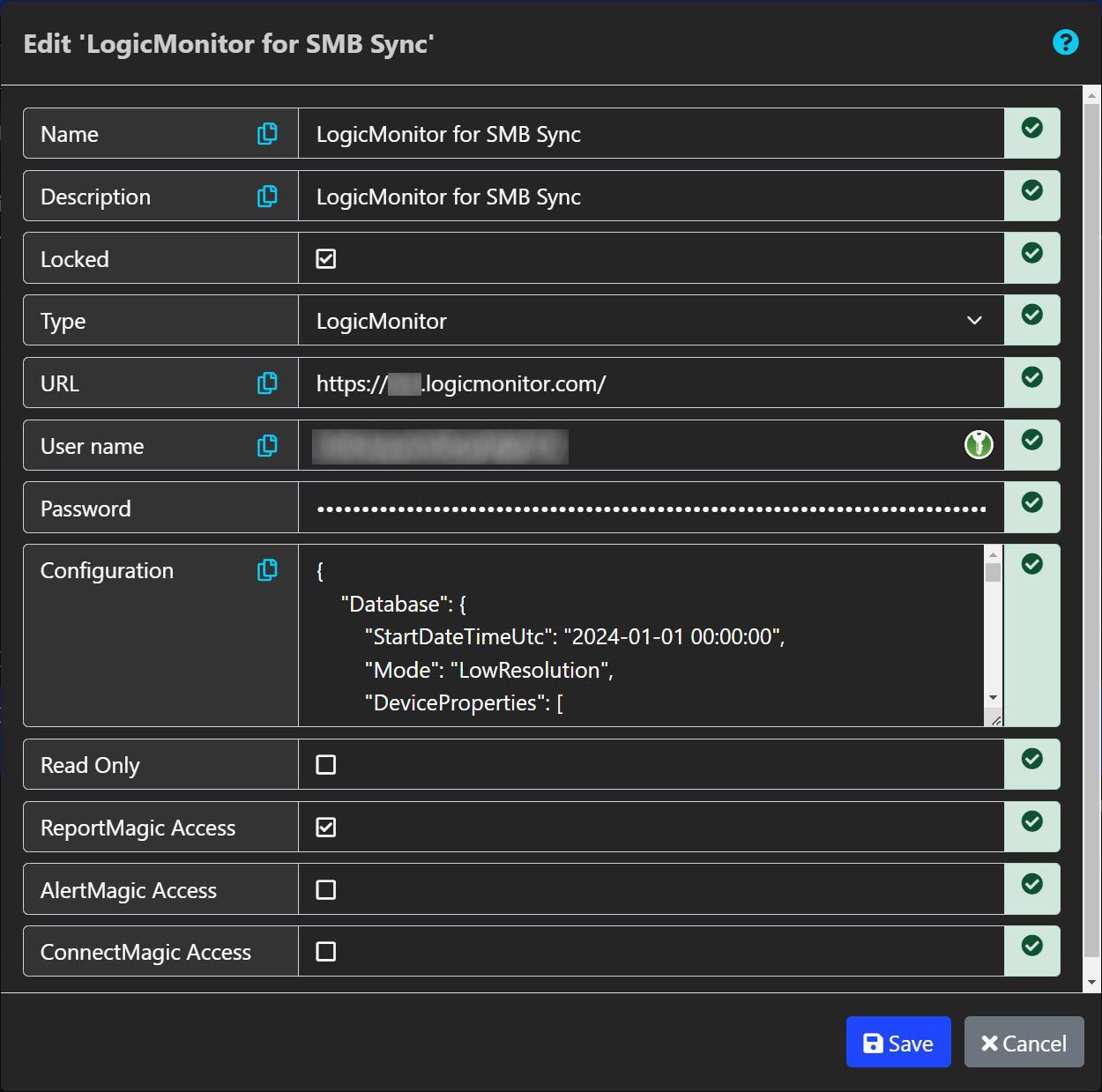
Task: Disable the ReportMagic Access checkbox
Action: pos(326,827)
